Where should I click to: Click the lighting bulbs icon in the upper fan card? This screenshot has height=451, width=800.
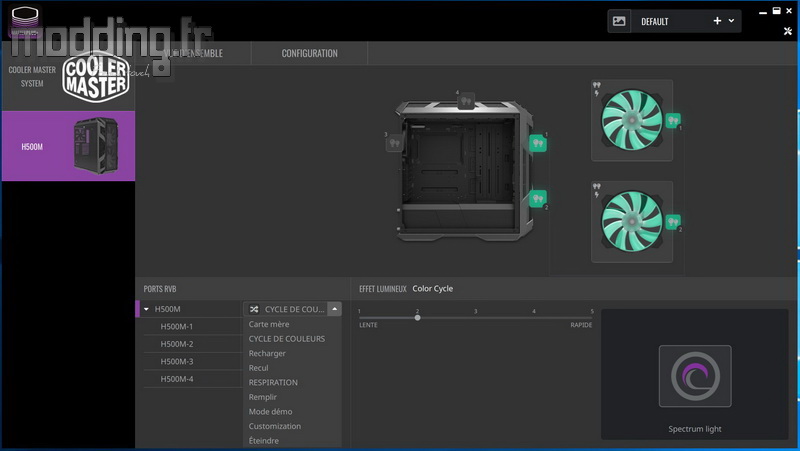tap(596, 85)
